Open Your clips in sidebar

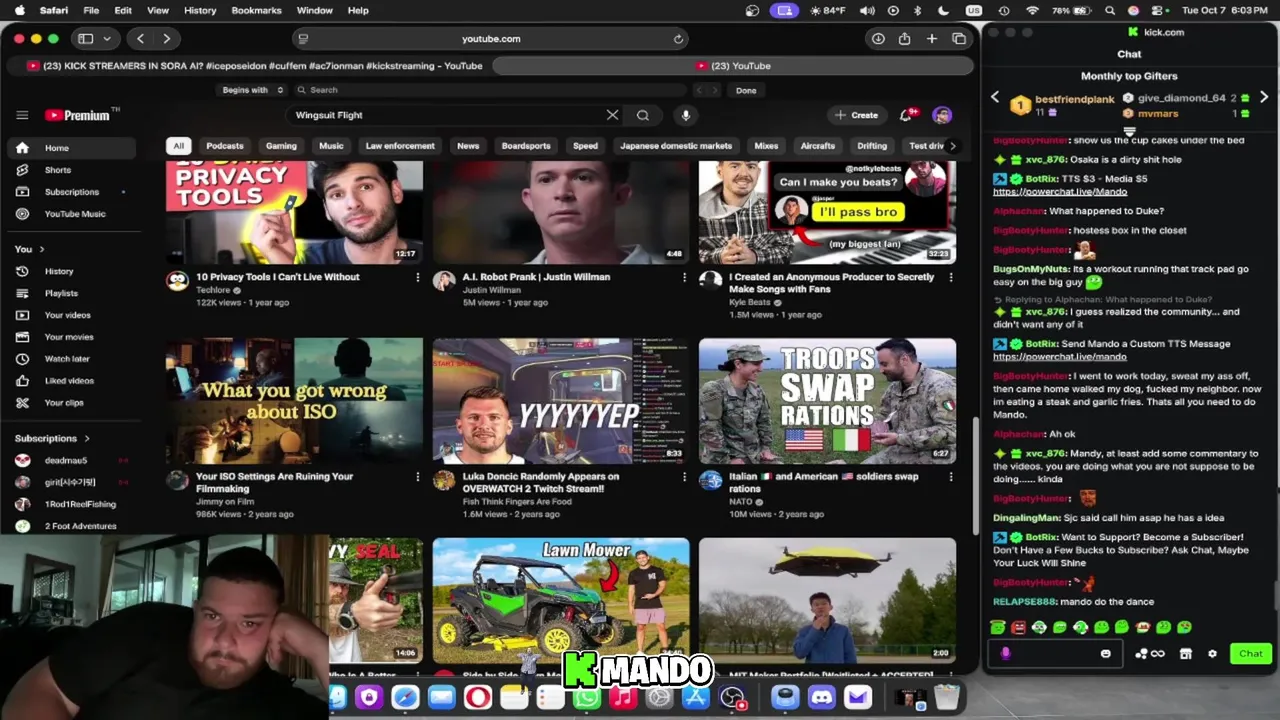(x=63, y=403)
